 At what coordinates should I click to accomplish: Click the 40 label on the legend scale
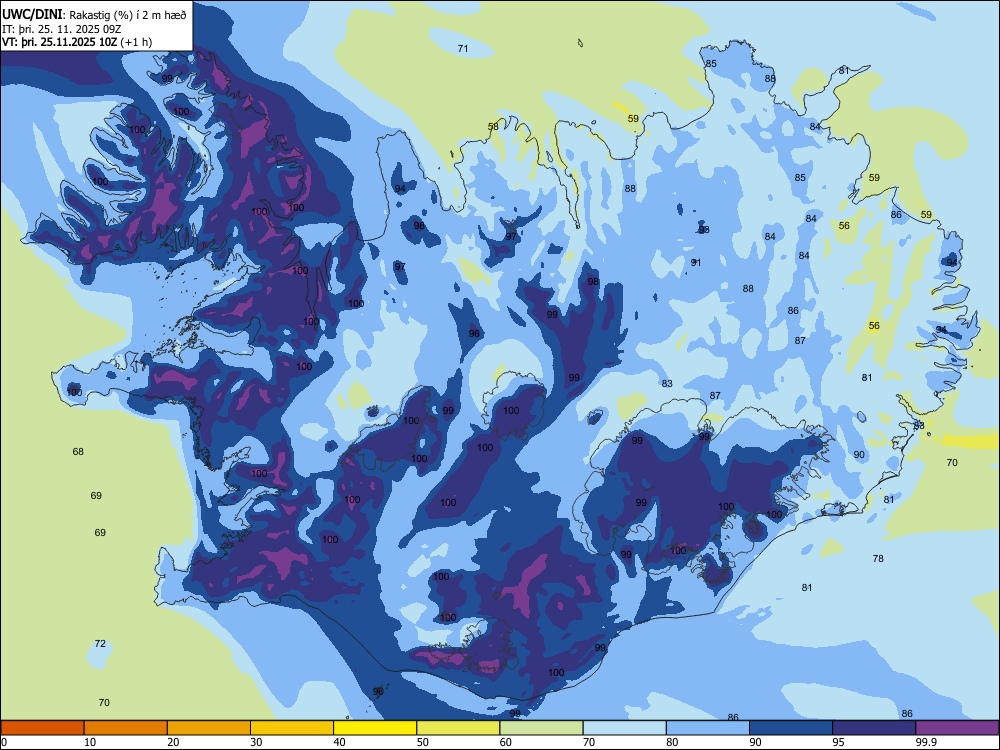[x=339, y=742]
